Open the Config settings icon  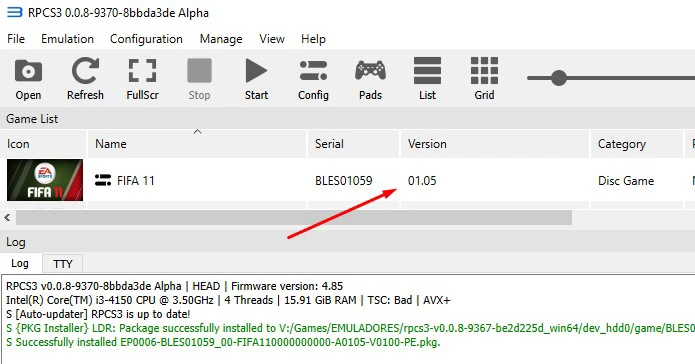313,79
